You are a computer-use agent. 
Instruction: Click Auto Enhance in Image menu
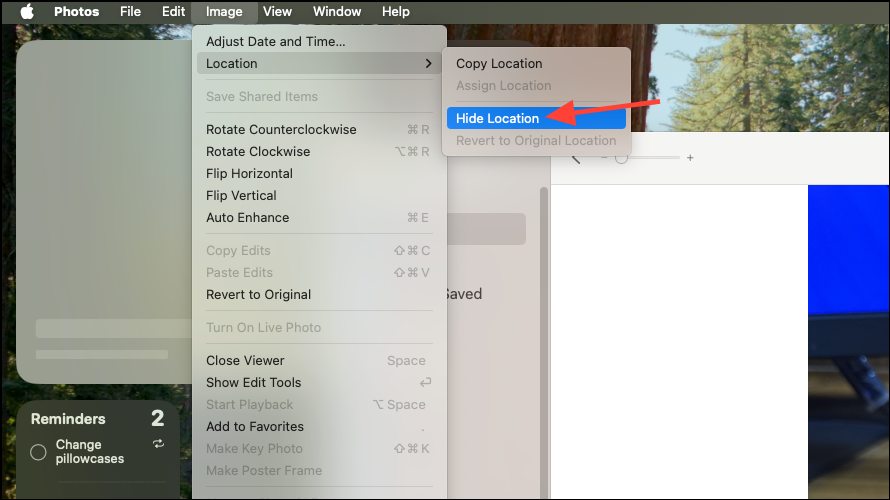click(247, 218)
